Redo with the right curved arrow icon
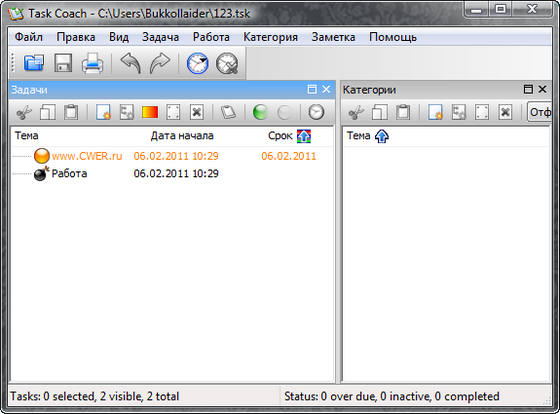 160,63
